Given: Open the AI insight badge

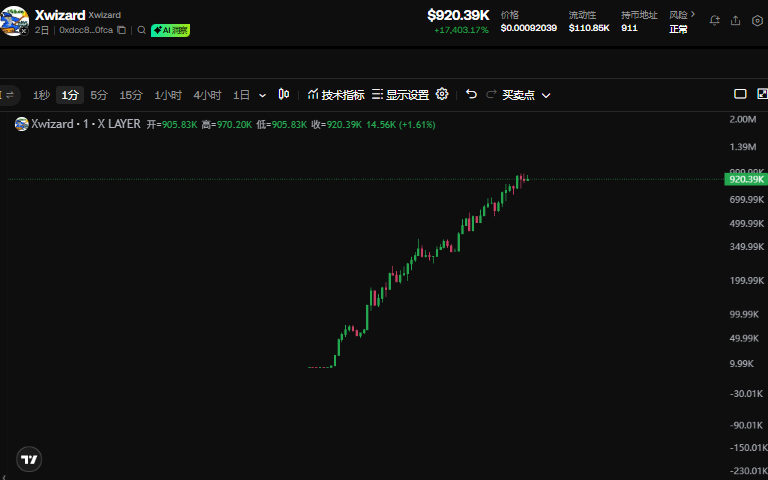Looking at the screenshot, I should (x=170, y=30).
